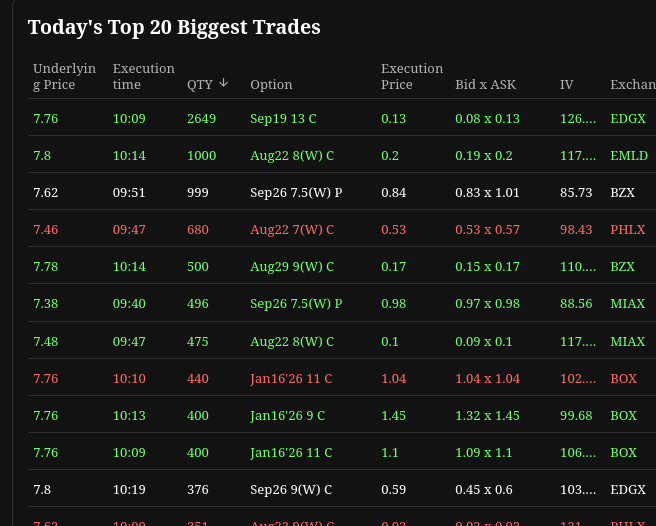
Task: Click quantity value 496
Action: pyautogui.click(x=197, y=304)
